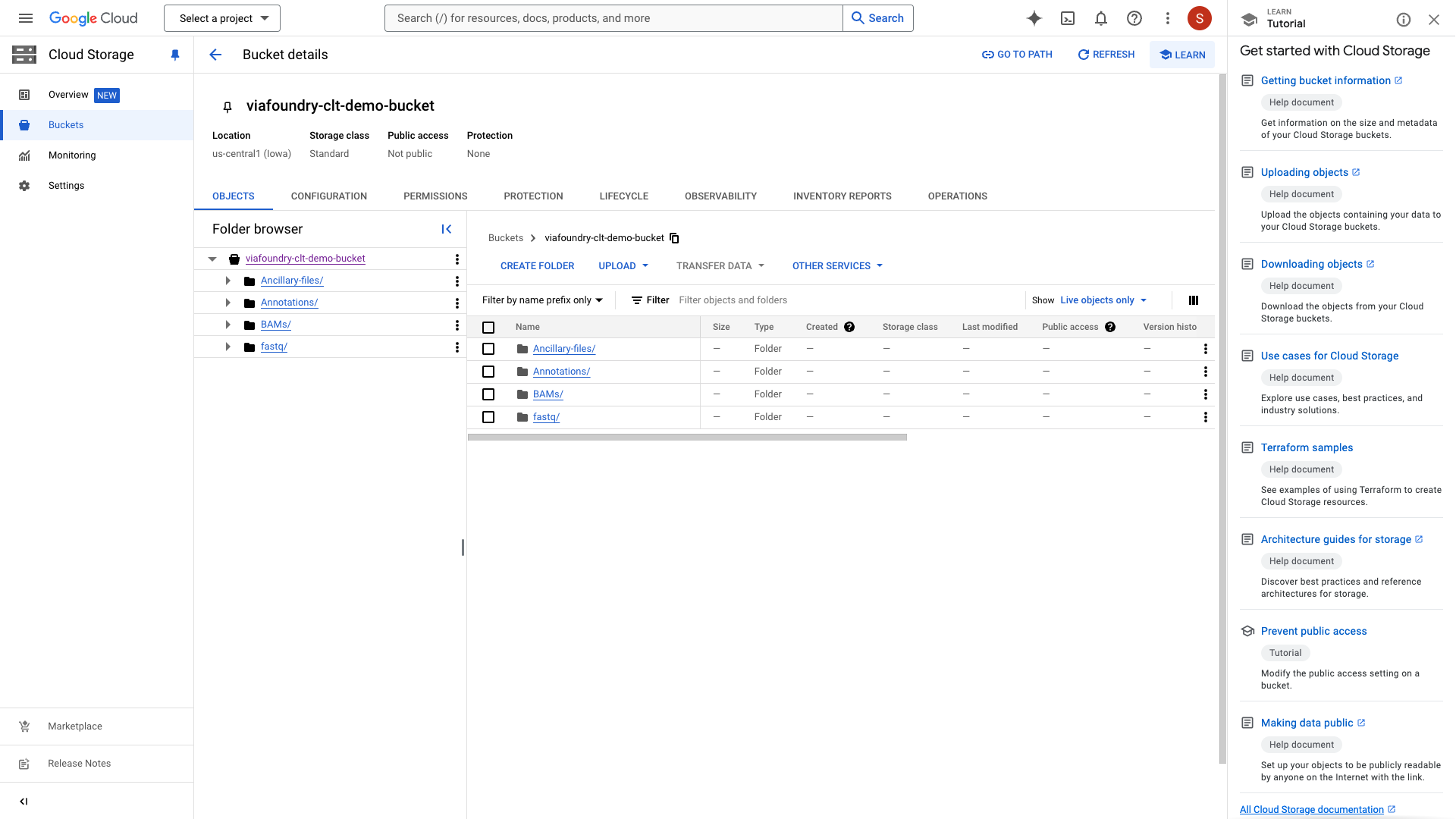
Task: Expand the Annotations/ tree folder
Action: 227,303
